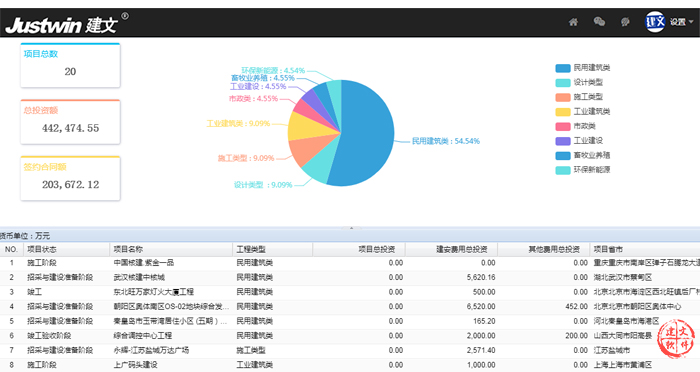Click the 工业建设 purple legend icon

[563, 141]
